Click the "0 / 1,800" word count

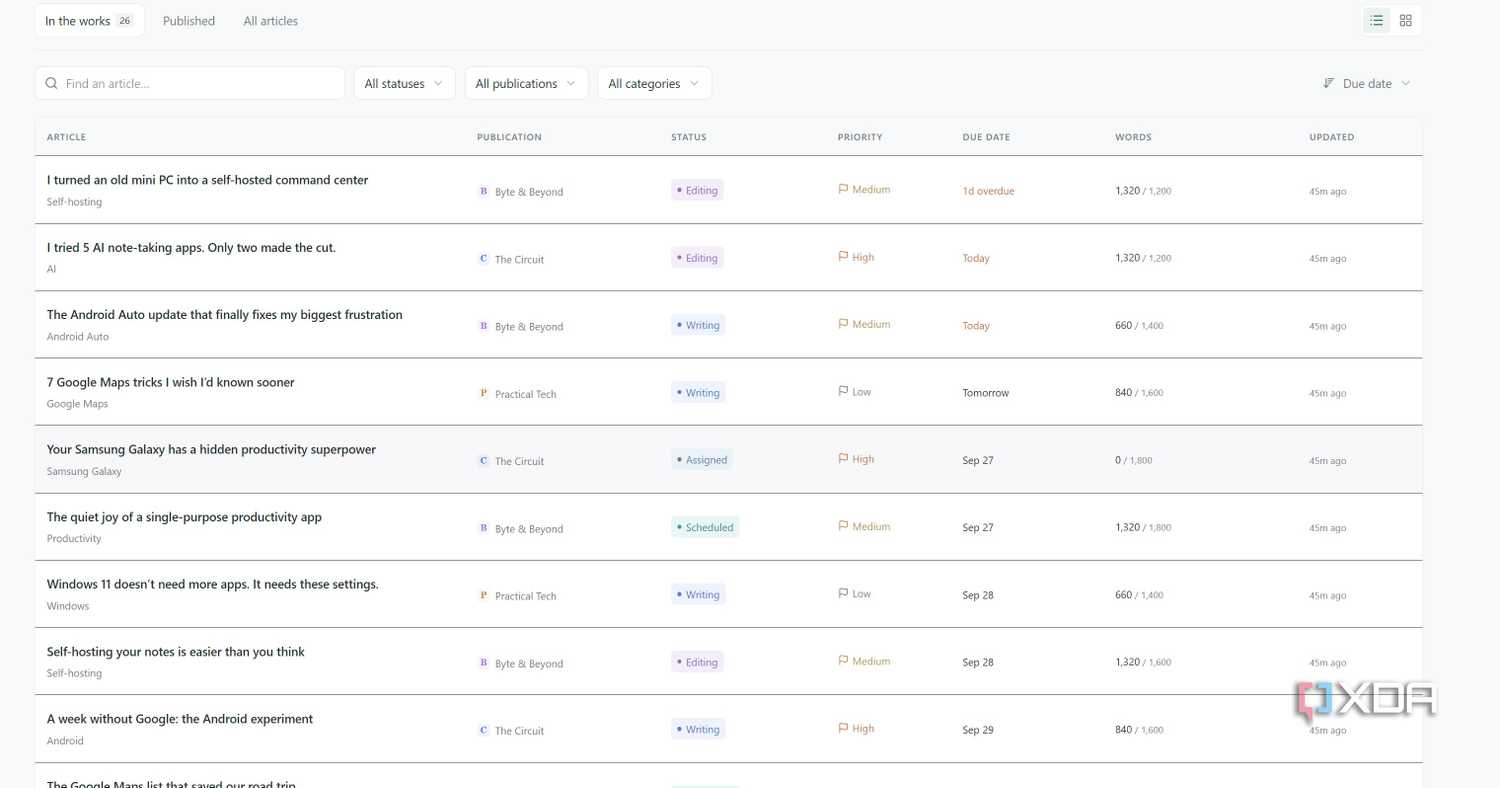[1134, 461]
